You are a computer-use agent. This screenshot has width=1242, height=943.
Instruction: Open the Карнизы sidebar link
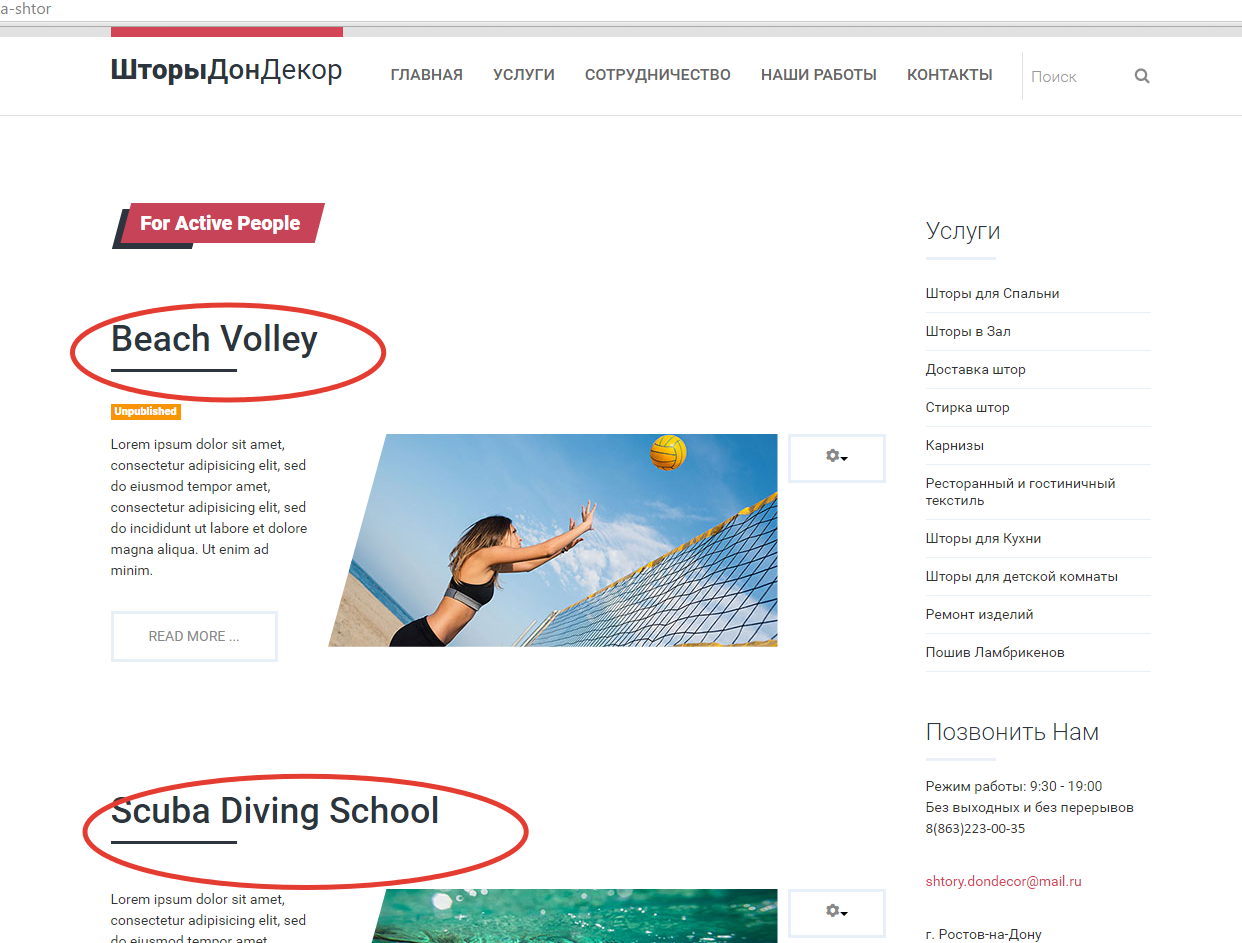pos(954,445)
